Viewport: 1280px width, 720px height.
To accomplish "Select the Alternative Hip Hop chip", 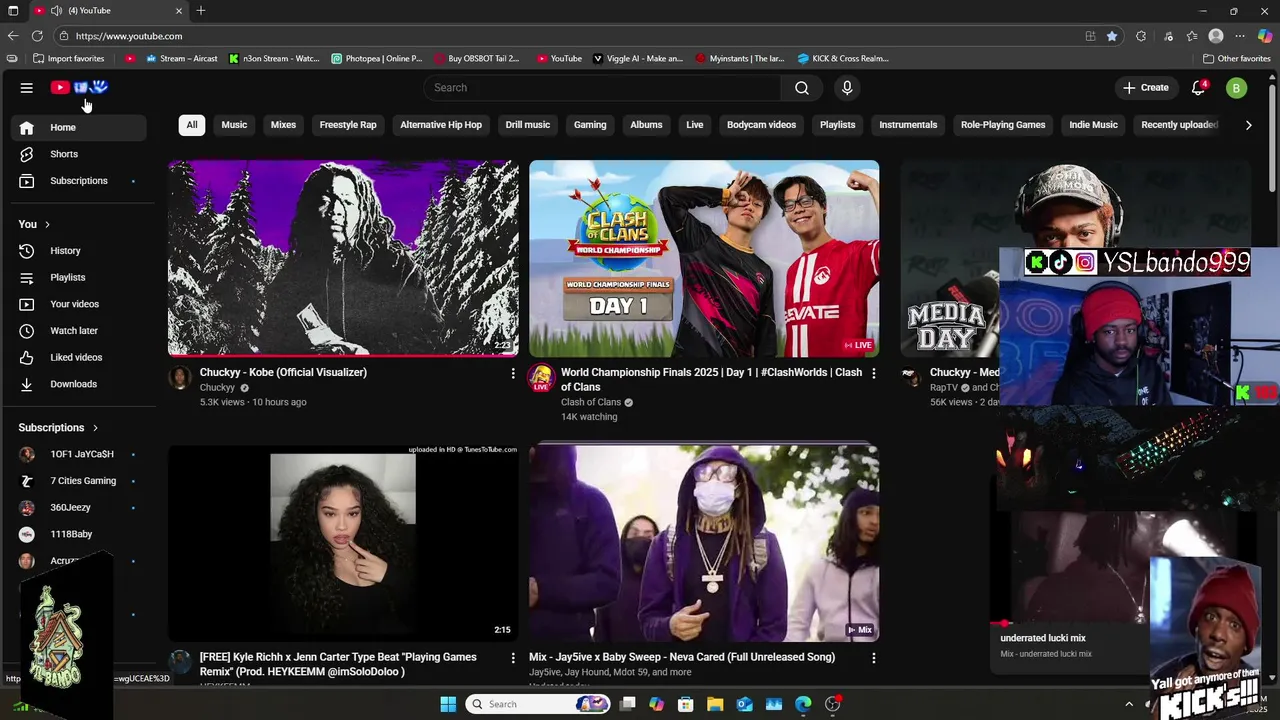I will (441, 125).
